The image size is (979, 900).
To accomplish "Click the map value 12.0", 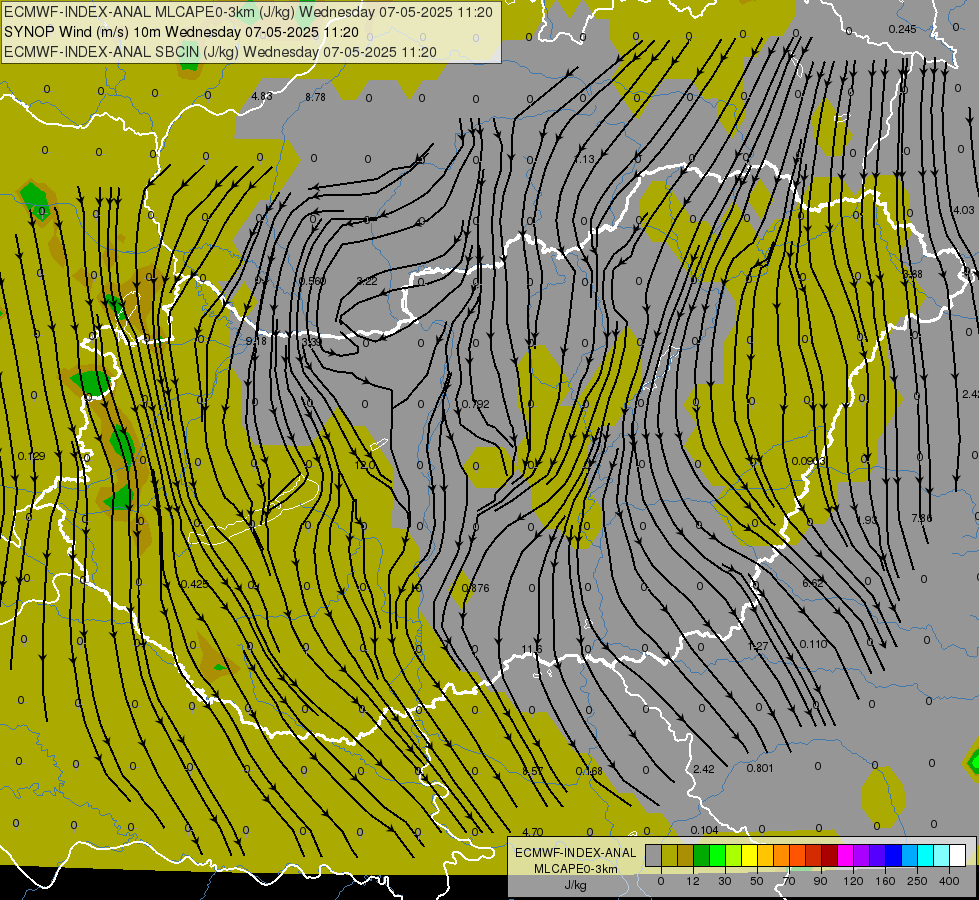I will (x=365, y=465).
